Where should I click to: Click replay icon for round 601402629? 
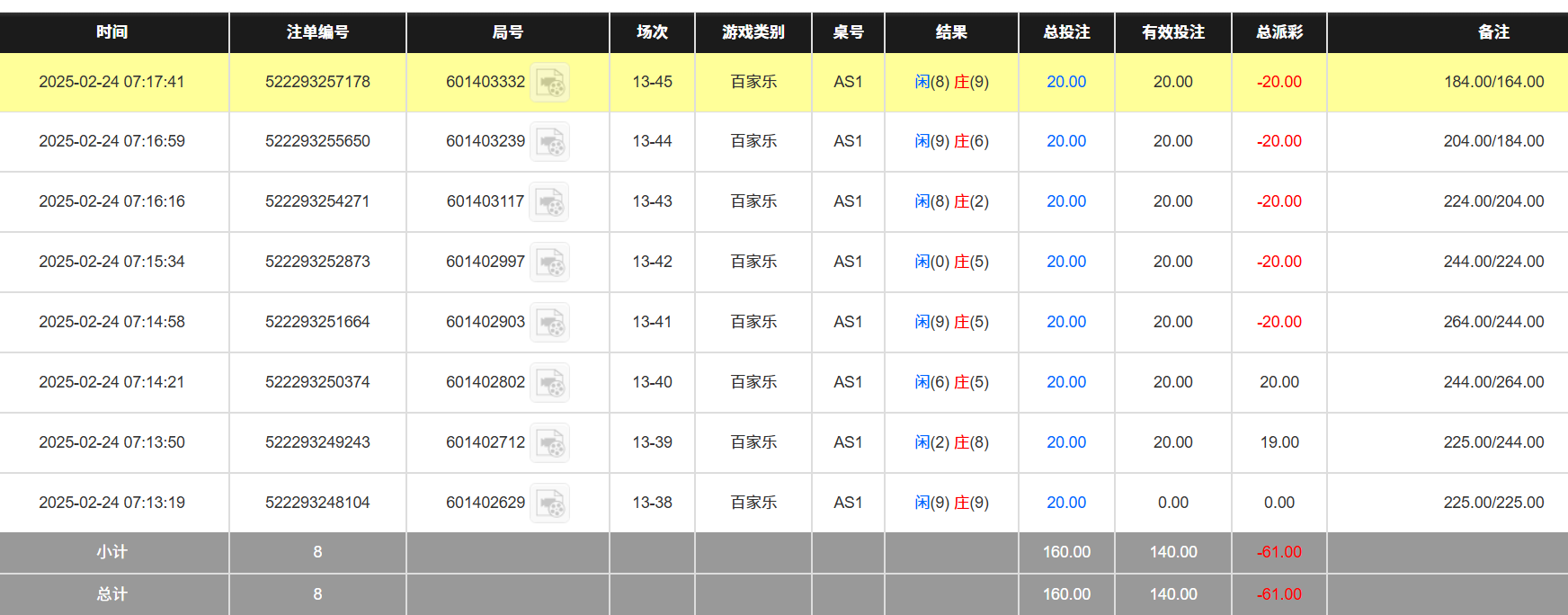point(549,504)
